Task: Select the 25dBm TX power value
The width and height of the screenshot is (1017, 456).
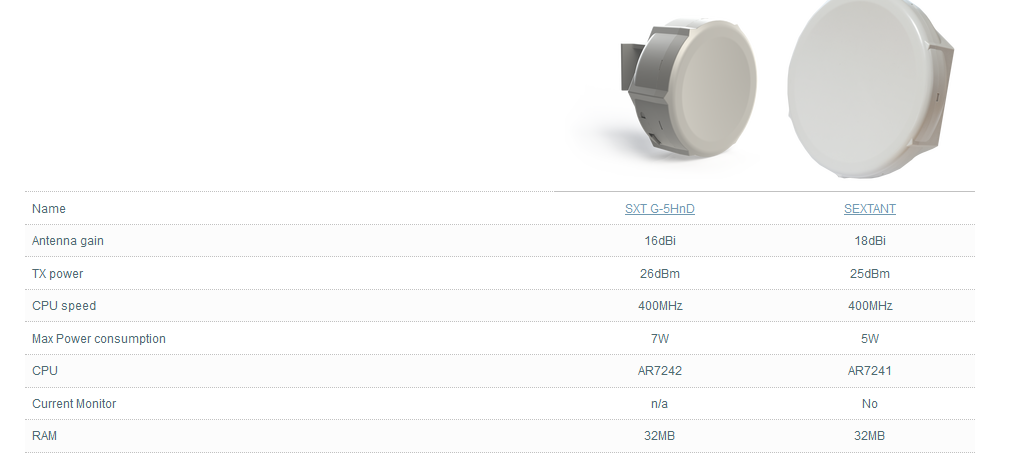Action: (x=869, y=274)
